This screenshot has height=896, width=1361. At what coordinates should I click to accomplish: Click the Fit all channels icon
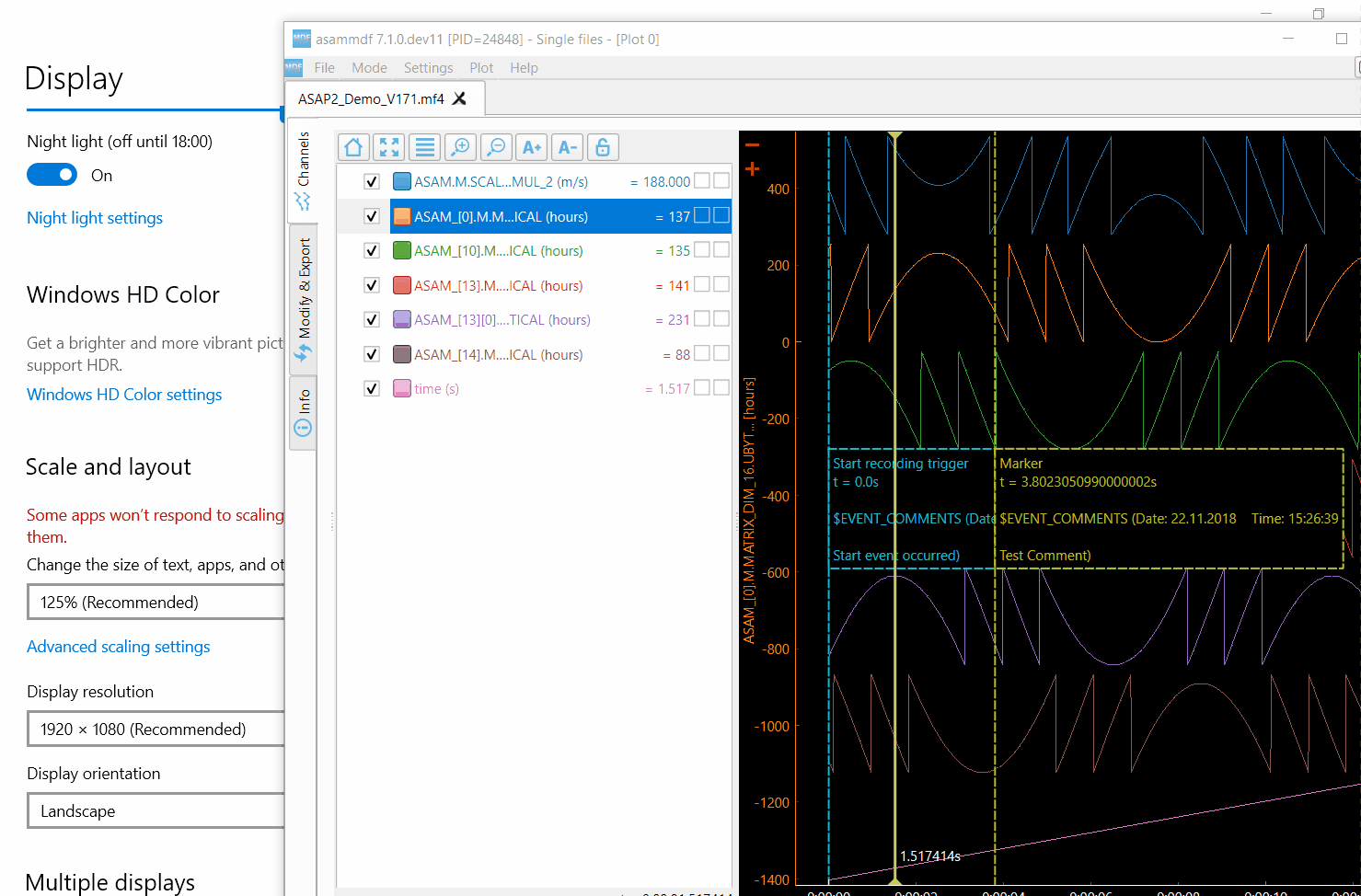tap(388, 146)
